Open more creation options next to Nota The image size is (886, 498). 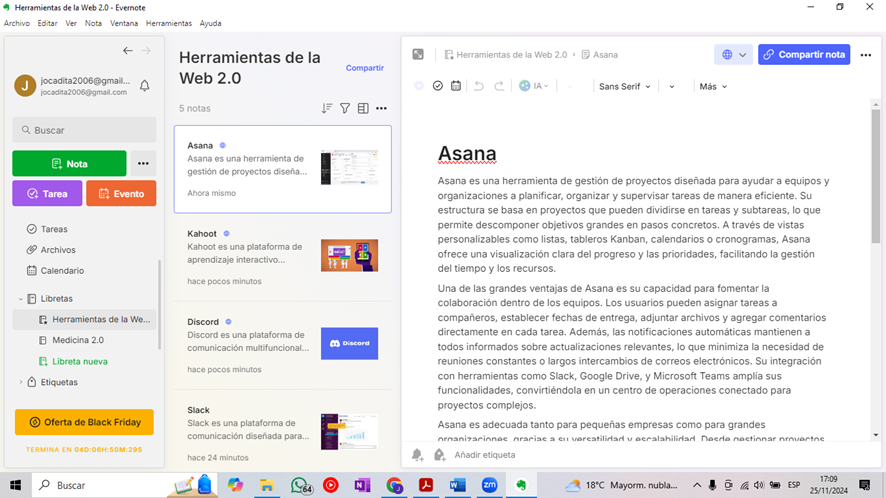point(143,163)
